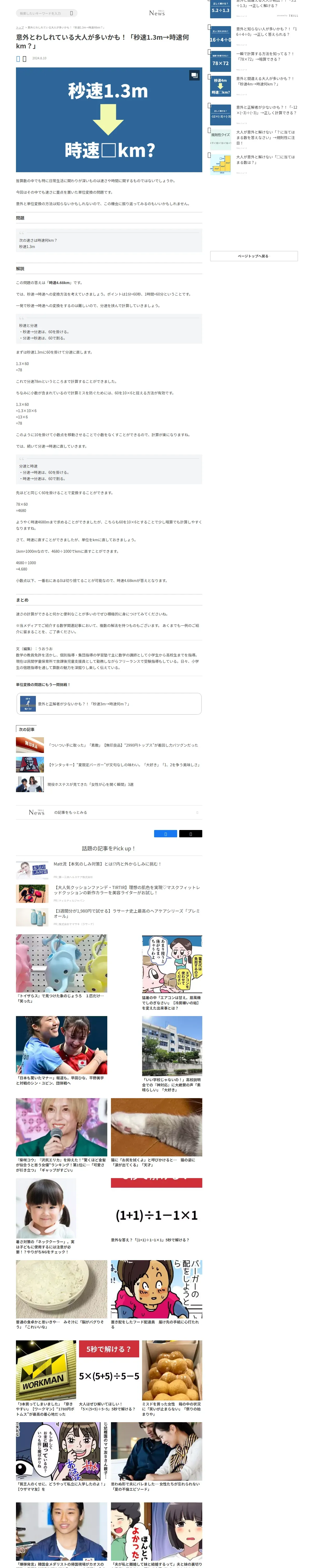Open TIRTIR cushion product thumbnail

(x=32, y=893)
